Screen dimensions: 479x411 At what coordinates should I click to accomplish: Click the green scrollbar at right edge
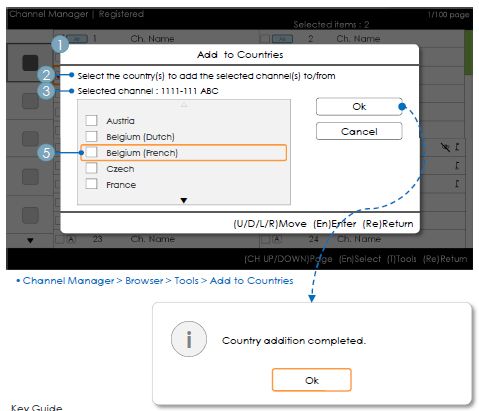pos(468,53)
